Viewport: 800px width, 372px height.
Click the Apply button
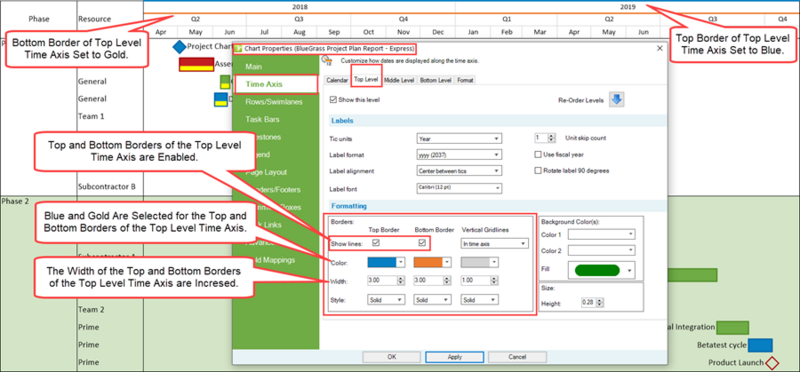[x=455, y=357]
